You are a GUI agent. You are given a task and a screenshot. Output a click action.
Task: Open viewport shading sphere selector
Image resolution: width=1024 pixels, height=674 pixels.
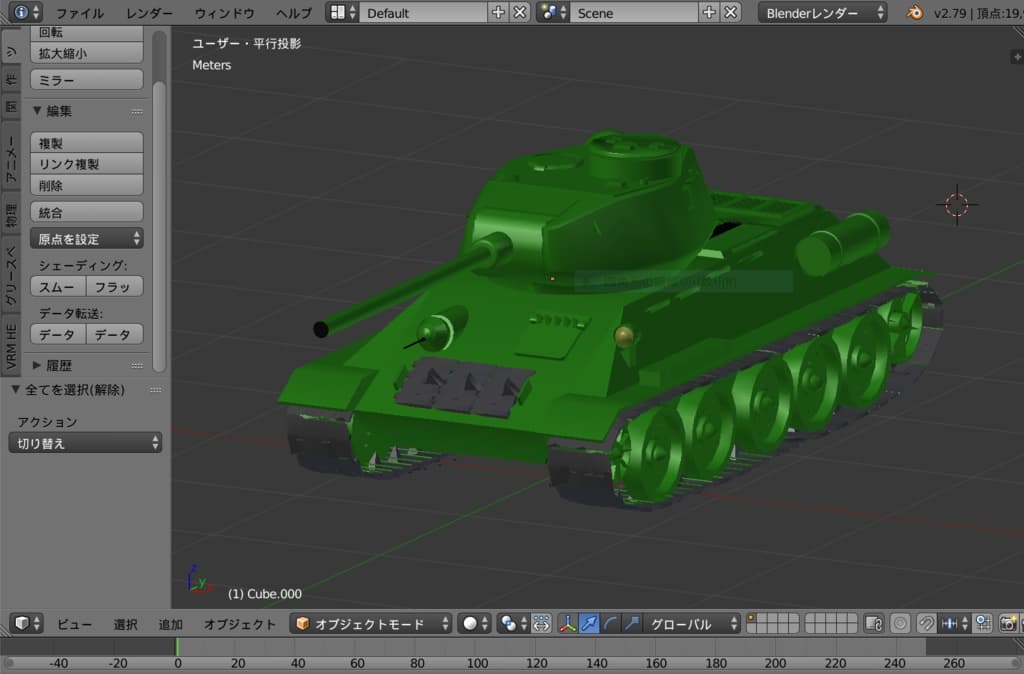tap(475, 624)
